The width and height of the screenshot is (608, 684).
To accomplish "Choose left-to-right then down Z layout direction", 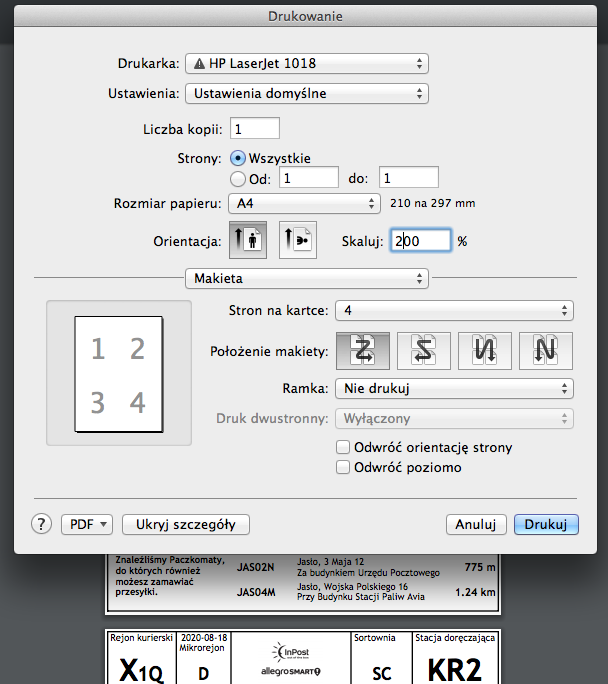I will pyautogui.click(x=362, y=350).
